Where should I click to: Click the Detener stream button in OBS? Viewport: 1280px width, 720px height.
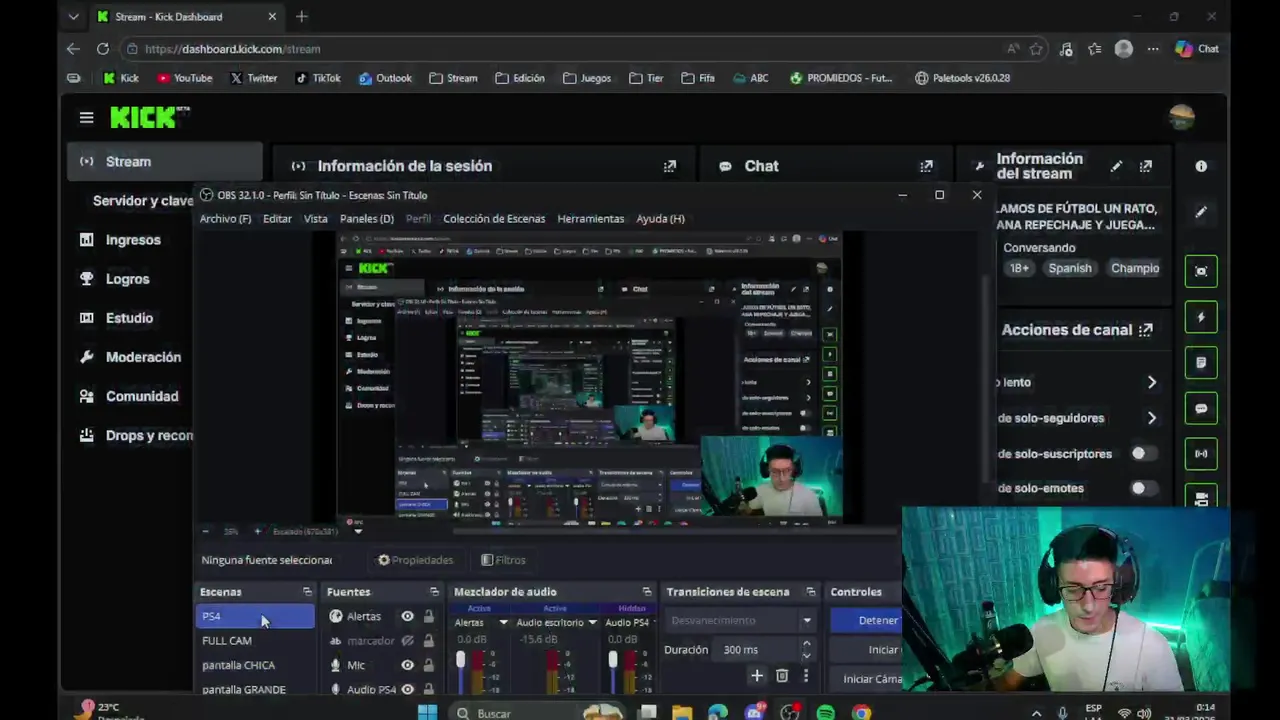(x=867, y=620)
